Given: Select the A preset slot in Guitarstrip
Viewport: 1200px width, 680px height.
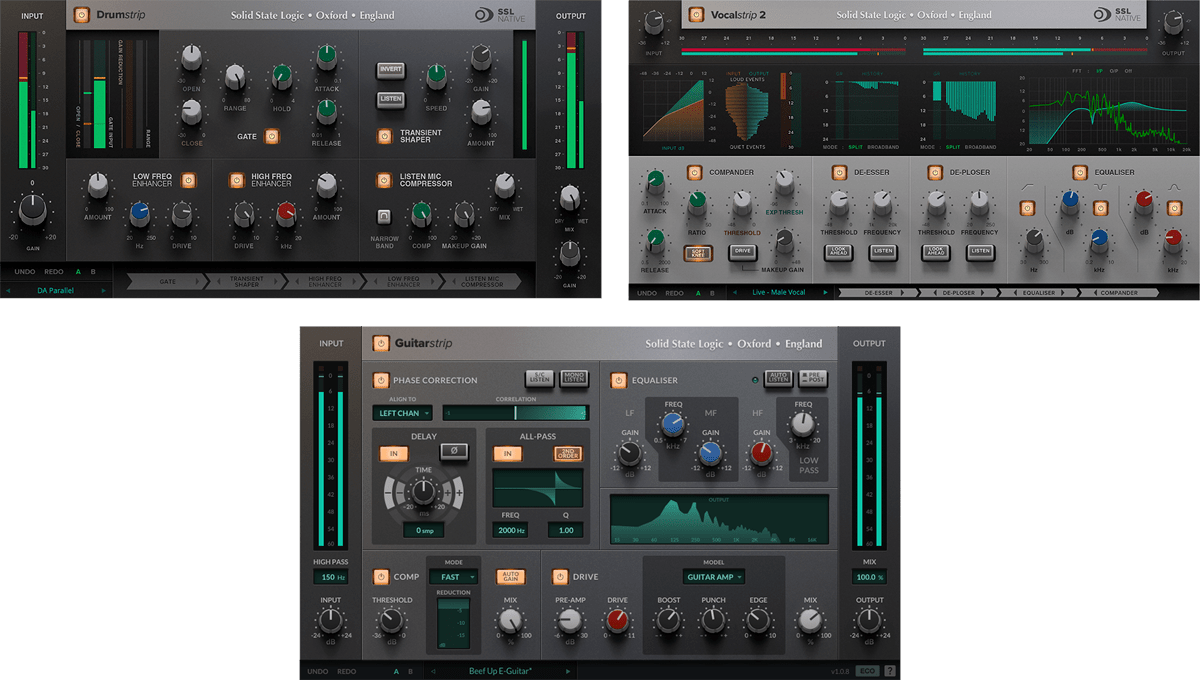Looking at the screenshot, I should click(x=395, y=670).
